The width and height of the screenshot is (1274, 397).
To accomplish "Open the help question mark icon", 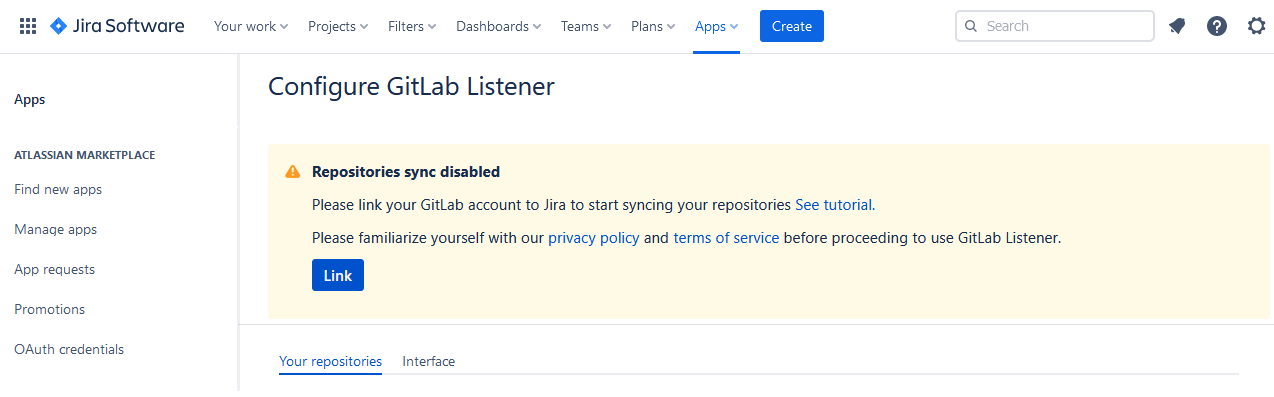I will click(1217, 26).
